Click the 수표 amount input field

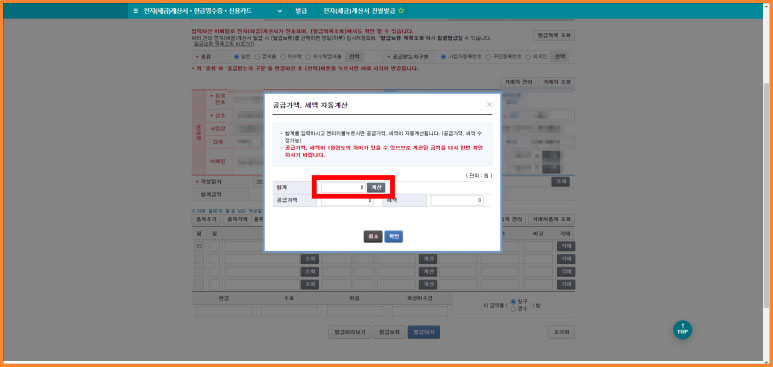[289, 311]
